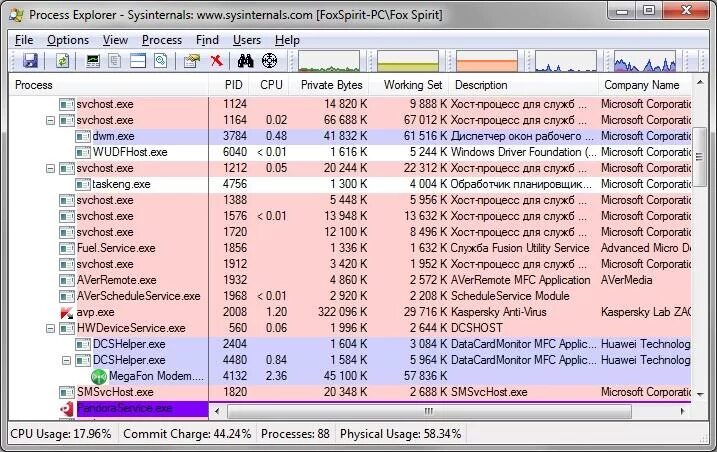This screenshot has height=452, width=717.
Task: Click the AVerRemote.exe process icon
Action: coord(67,280)
